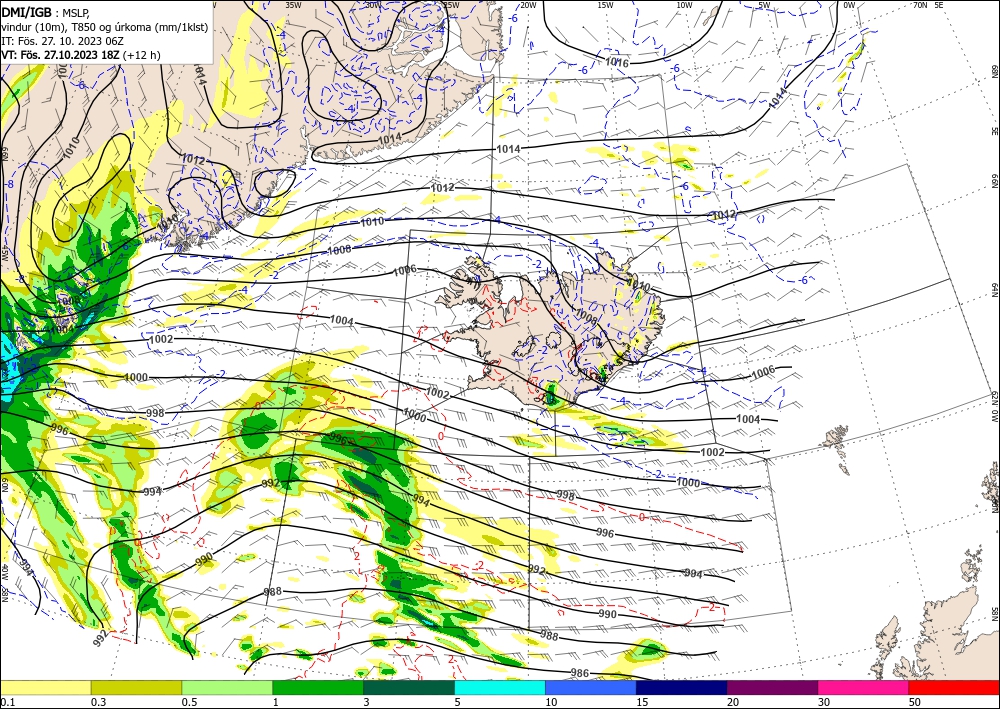Image resolution: width=1000 pixels, height=709 pixels.
Task: Click the medium green 1–3 legend swatch
Action: pyautogui.click(x=318, y=687)
